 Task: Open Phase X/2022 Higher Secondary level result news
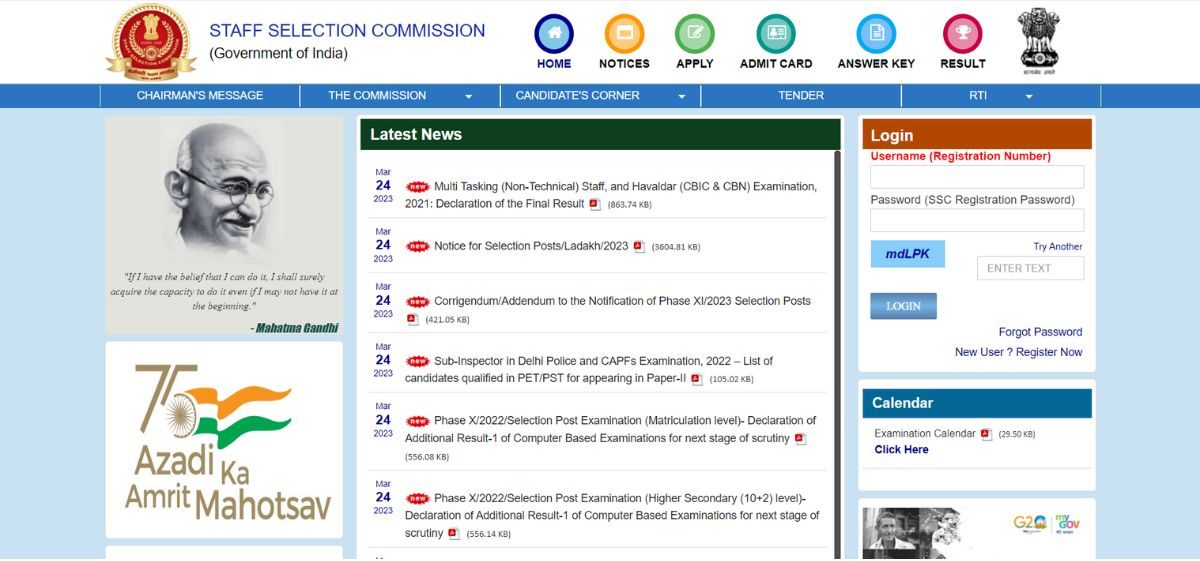pyautogui.click(x=612, y=515)
